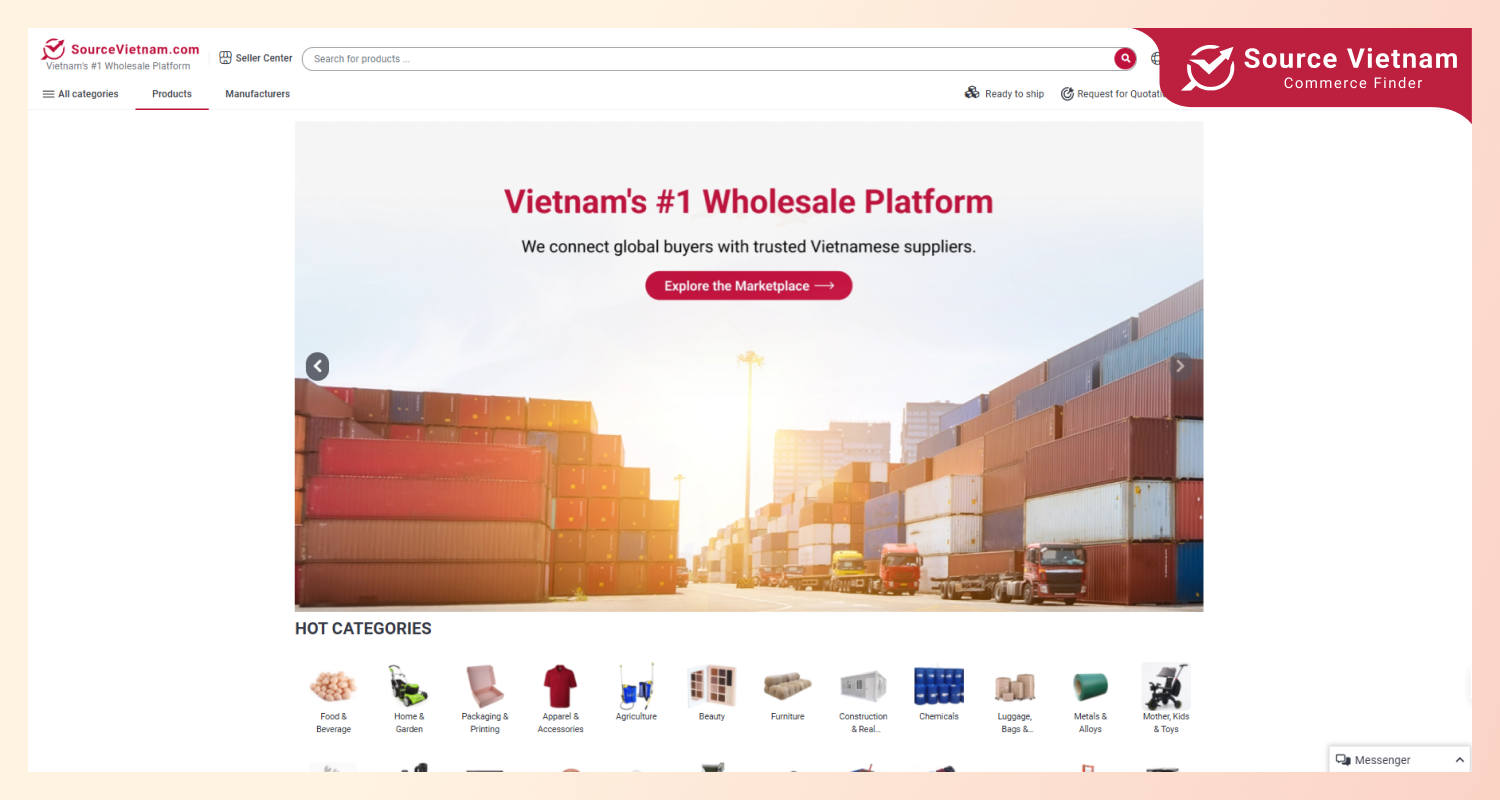This screenshot has height=800, width=1500.
Task: Go to previous banner slide arrow
Action: pyautogui.click(x=317, y=366)
